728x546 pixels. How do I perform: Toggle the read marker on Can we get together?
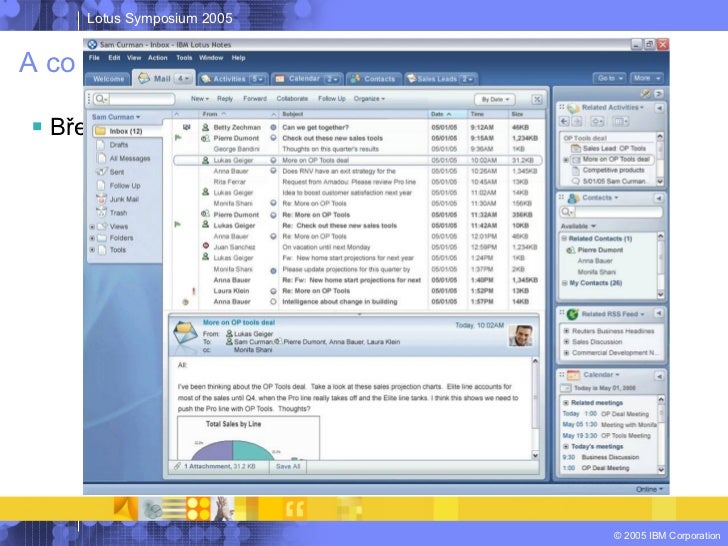point(273,127)
